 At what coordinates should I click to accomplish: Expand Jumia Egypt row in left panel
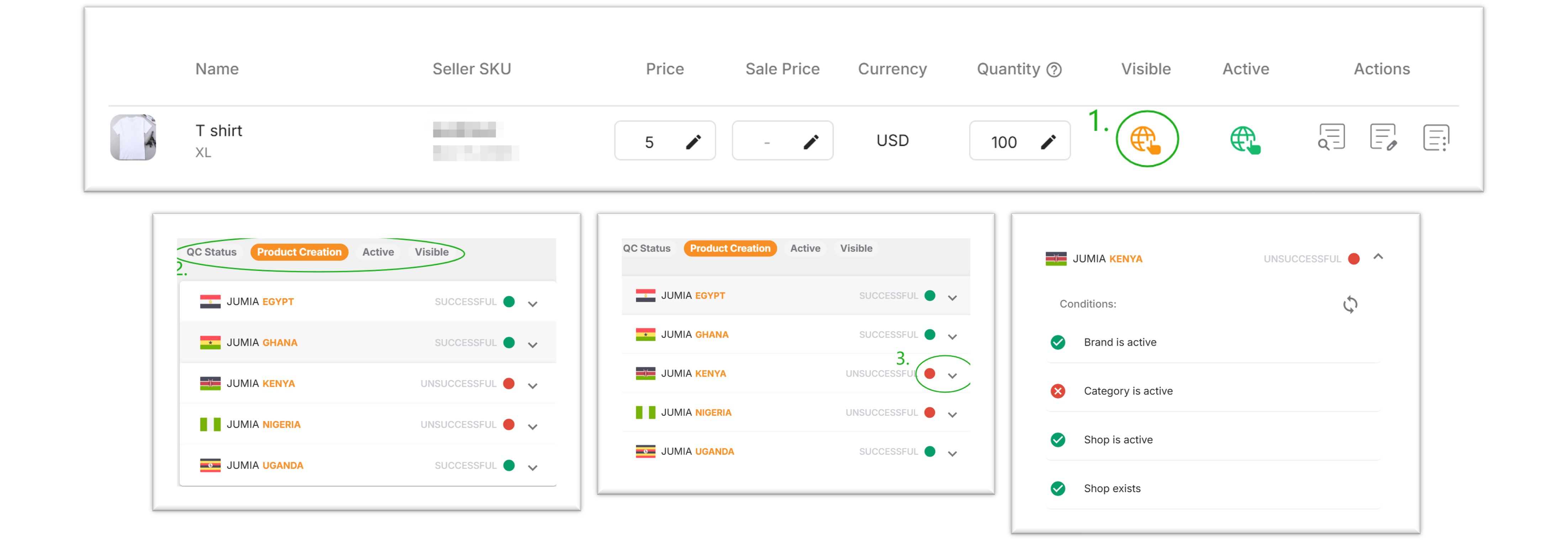coord(533,304)
